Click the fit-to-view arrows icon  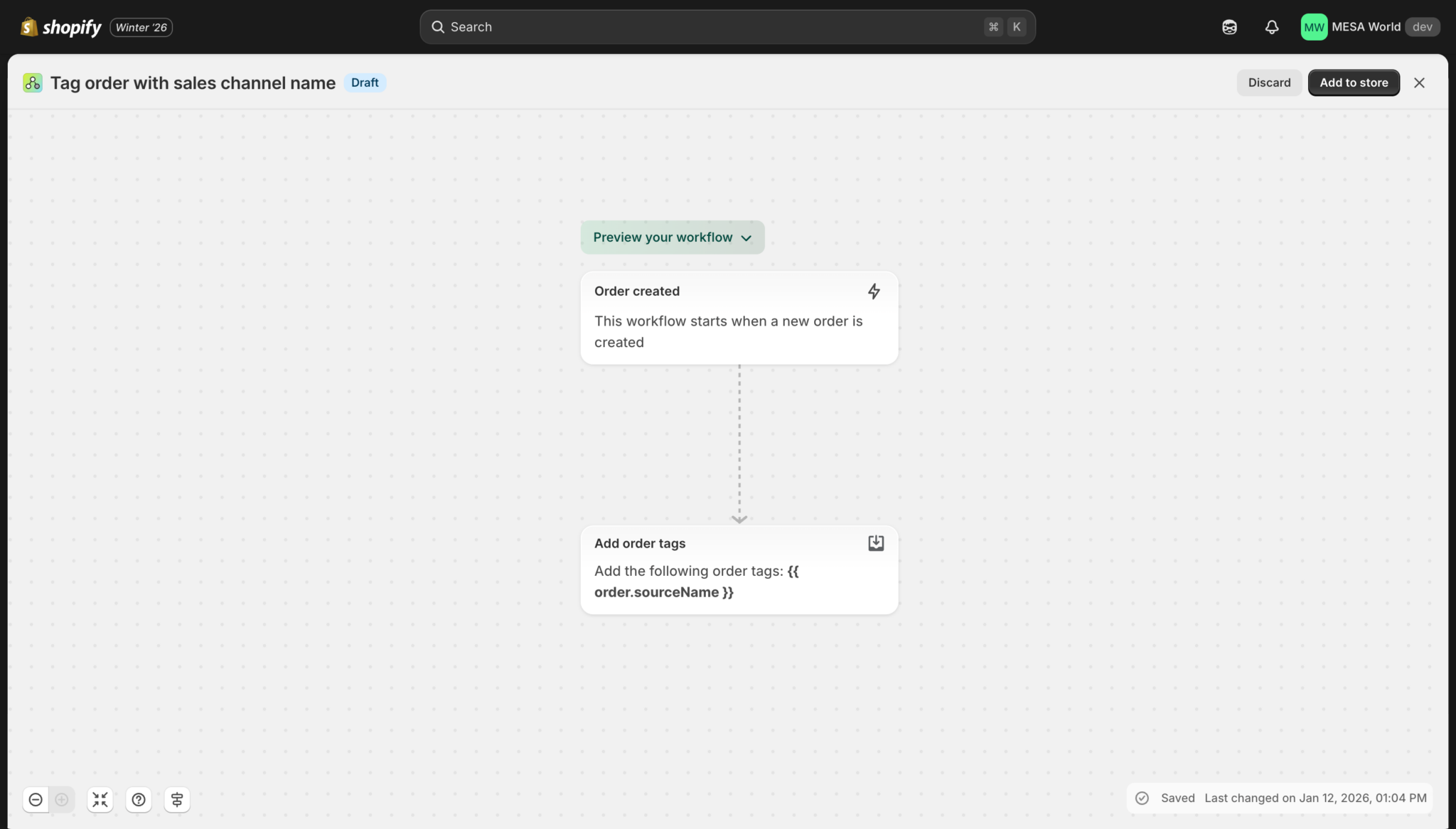100,799
